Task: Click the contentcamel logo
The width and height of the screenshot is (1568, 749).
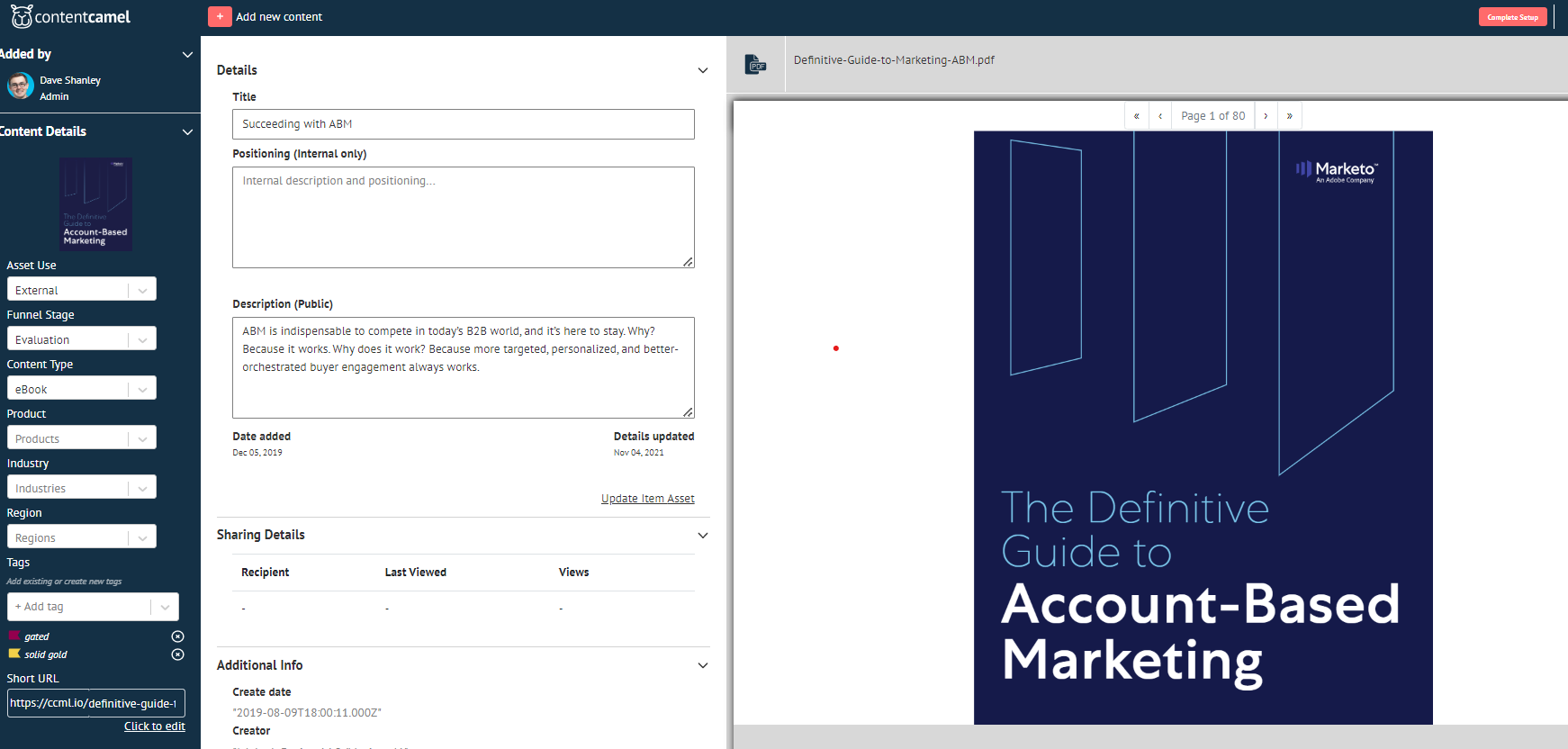Action: (x=71, y=16)
